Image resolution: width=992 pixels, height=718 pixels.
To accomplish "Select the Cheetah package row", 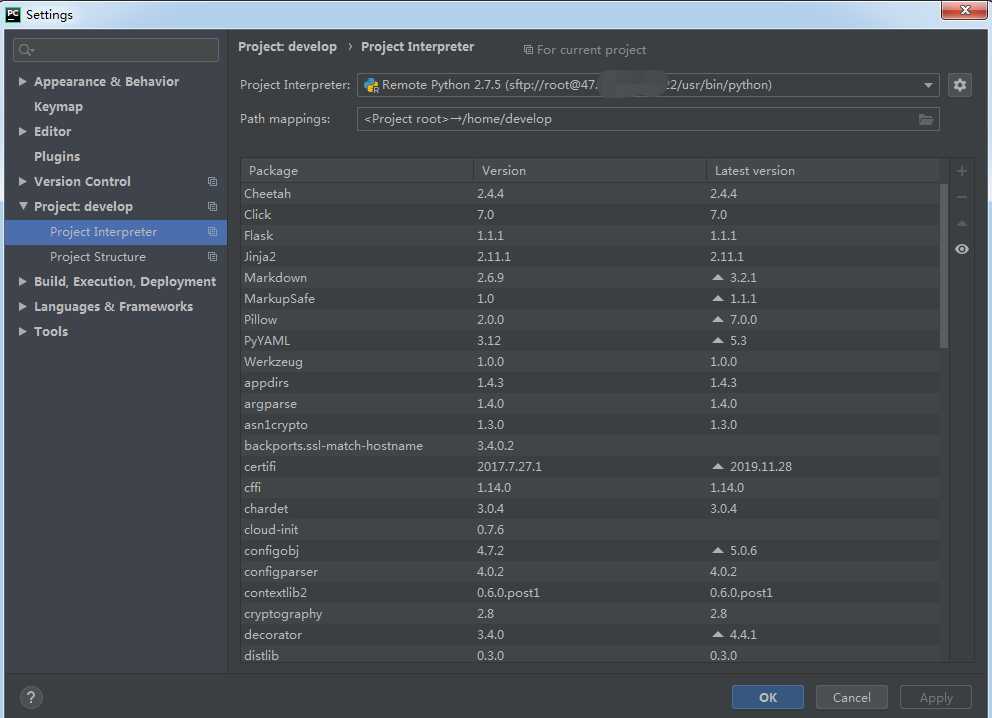I will 590,194.
